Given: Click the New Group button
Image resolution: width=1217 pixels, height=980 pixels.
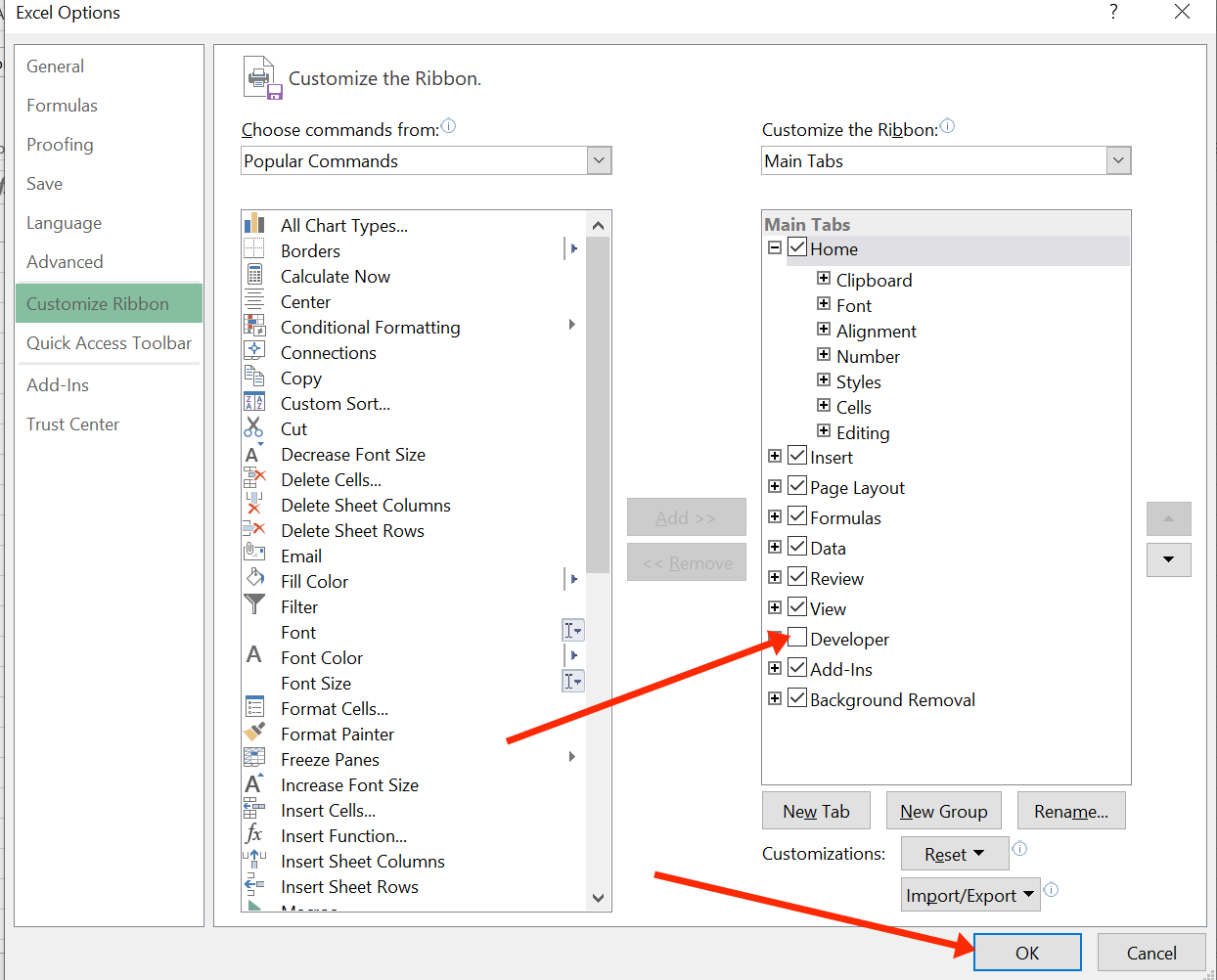Looking at the screenshot, I should click(x=943, y=811).
